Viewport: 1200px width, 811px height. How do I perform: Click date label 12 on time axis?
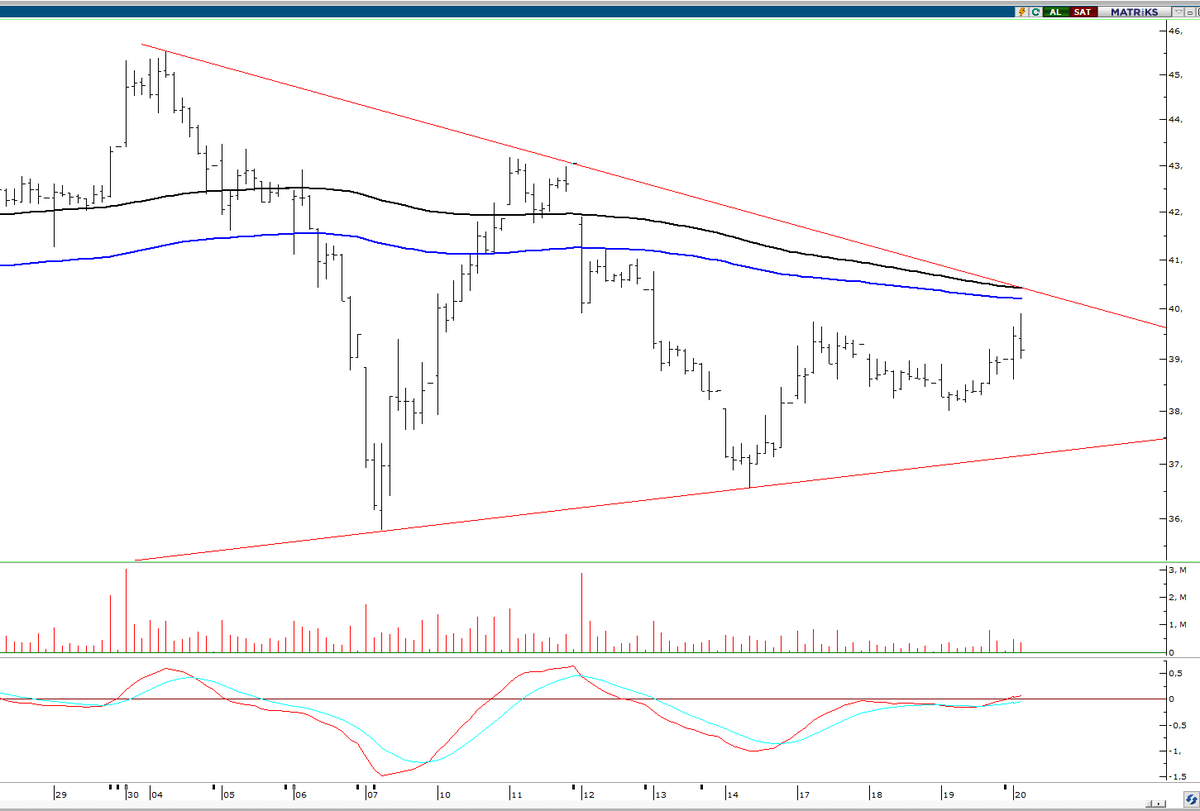click(x=588, y=796)
